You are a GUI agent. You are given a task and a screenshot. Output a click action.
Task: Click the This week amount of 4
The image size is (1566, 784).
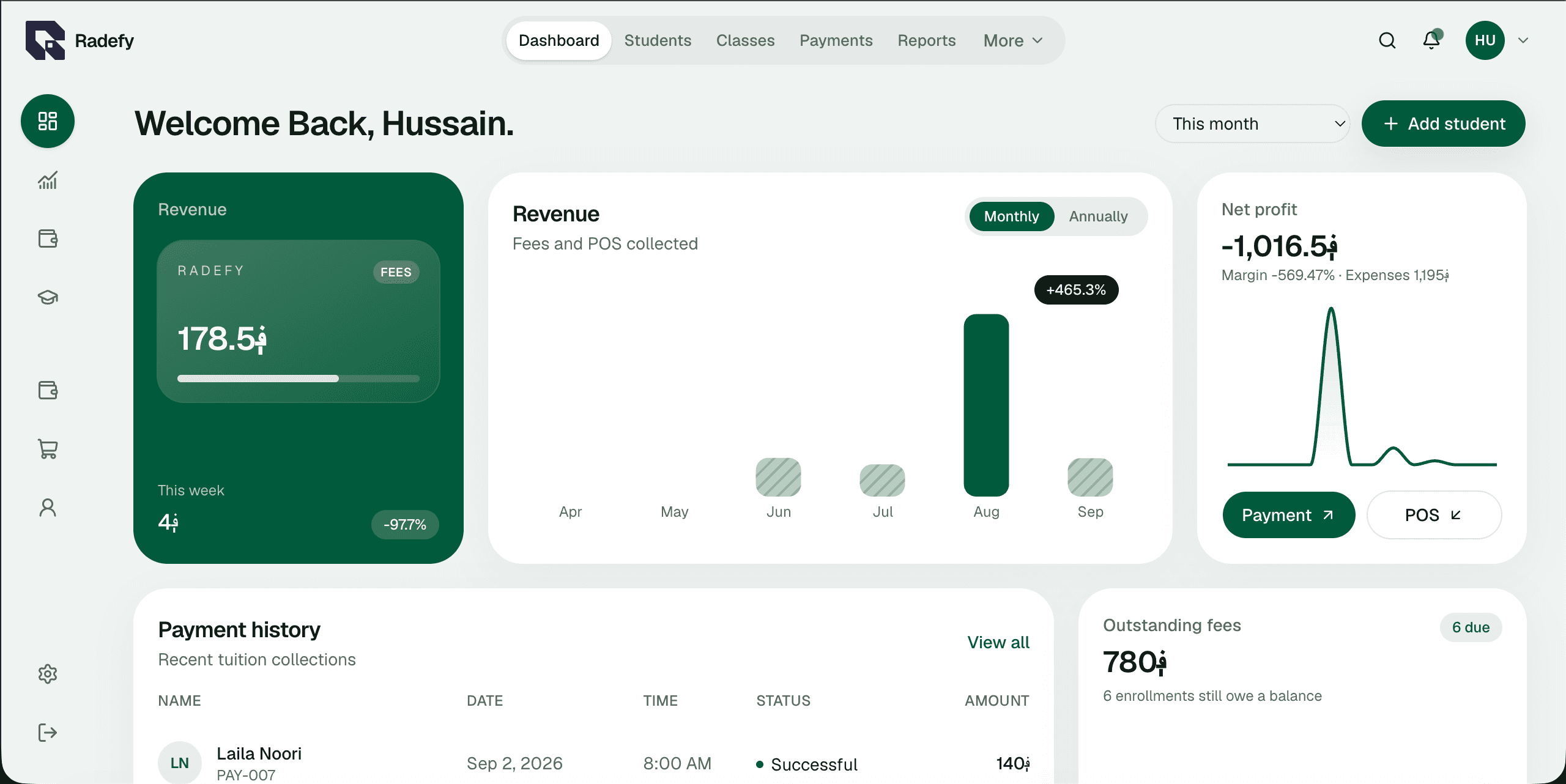168,522
